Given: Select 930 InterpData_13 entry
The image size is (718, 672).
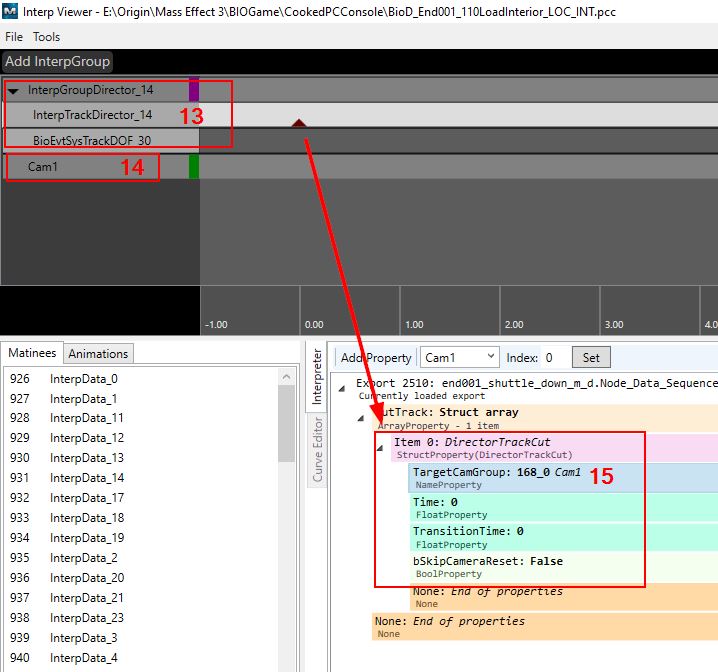Looking at the screenshot, I should click(140, 458).
